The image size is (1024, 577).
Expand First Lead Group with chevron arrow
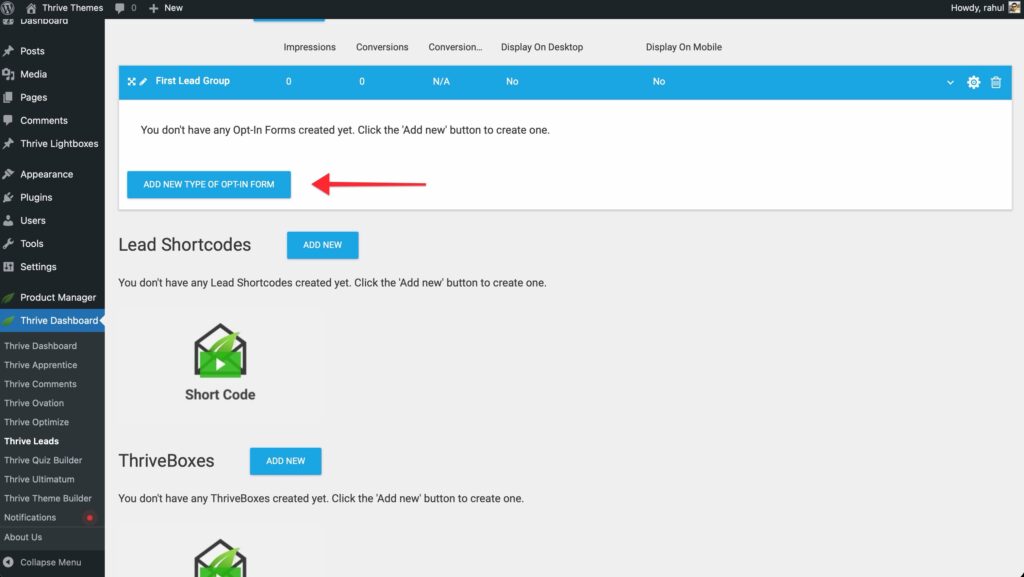coord(950,82)
